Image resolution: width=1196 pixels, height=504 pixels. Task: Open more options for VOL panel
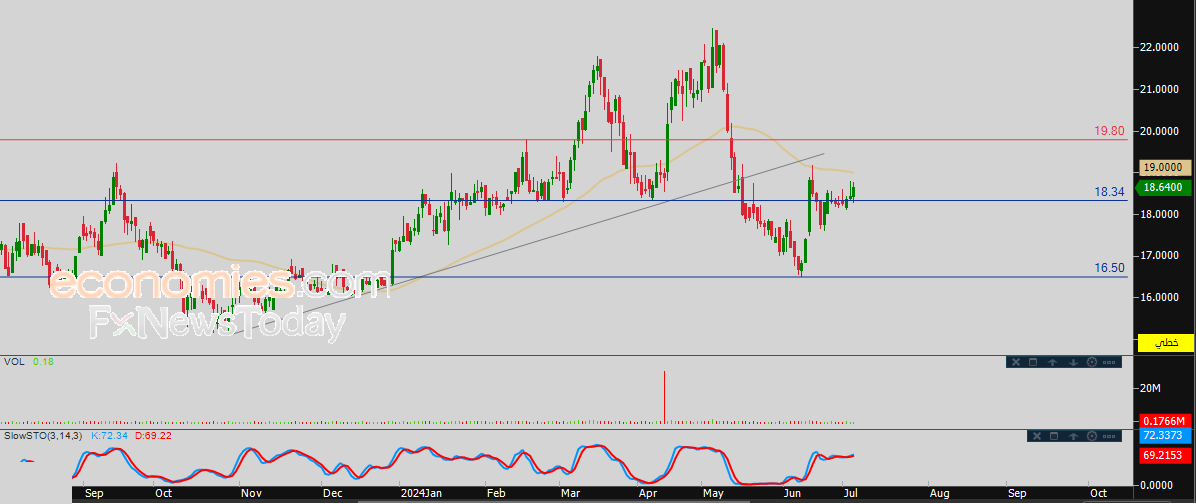click(1109, 362)
